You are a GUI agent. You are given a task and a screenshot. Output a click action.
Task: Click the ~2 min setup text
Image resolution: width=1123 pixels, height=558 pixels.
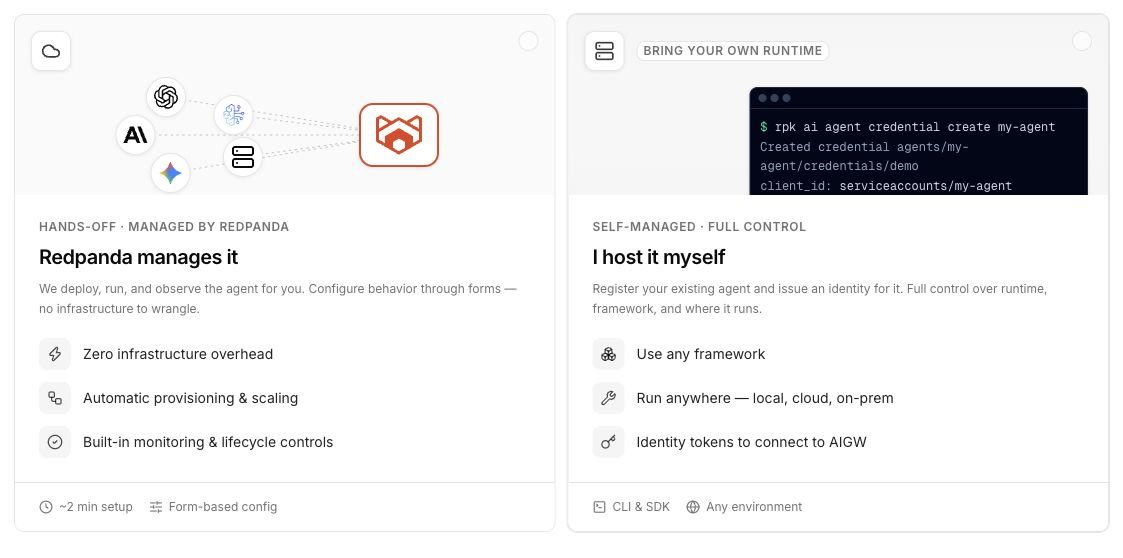pyautogui.click(x=96, y=507)
